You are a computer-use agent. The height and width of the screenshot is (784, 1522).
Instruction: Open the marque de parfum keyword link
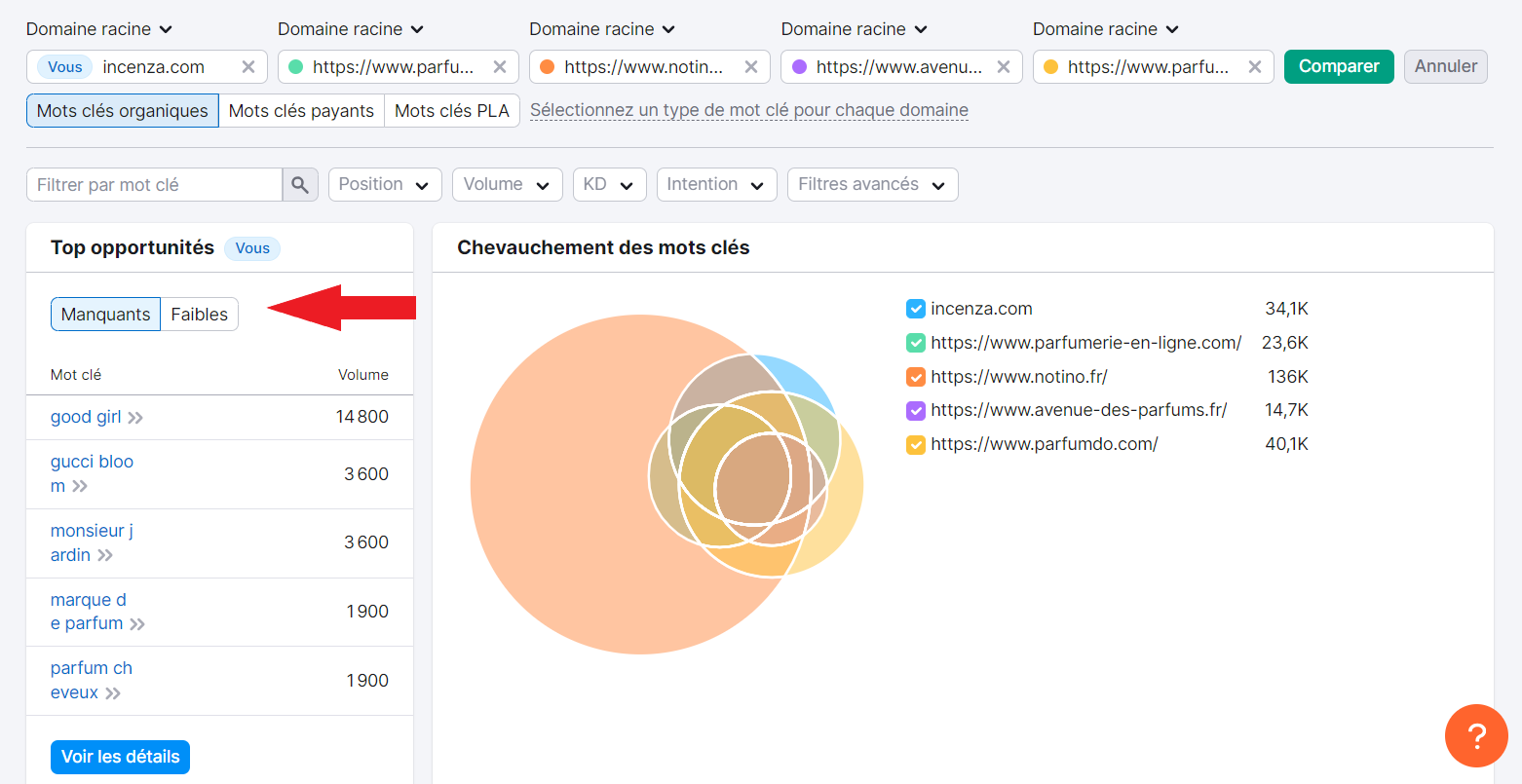point(88,612)
